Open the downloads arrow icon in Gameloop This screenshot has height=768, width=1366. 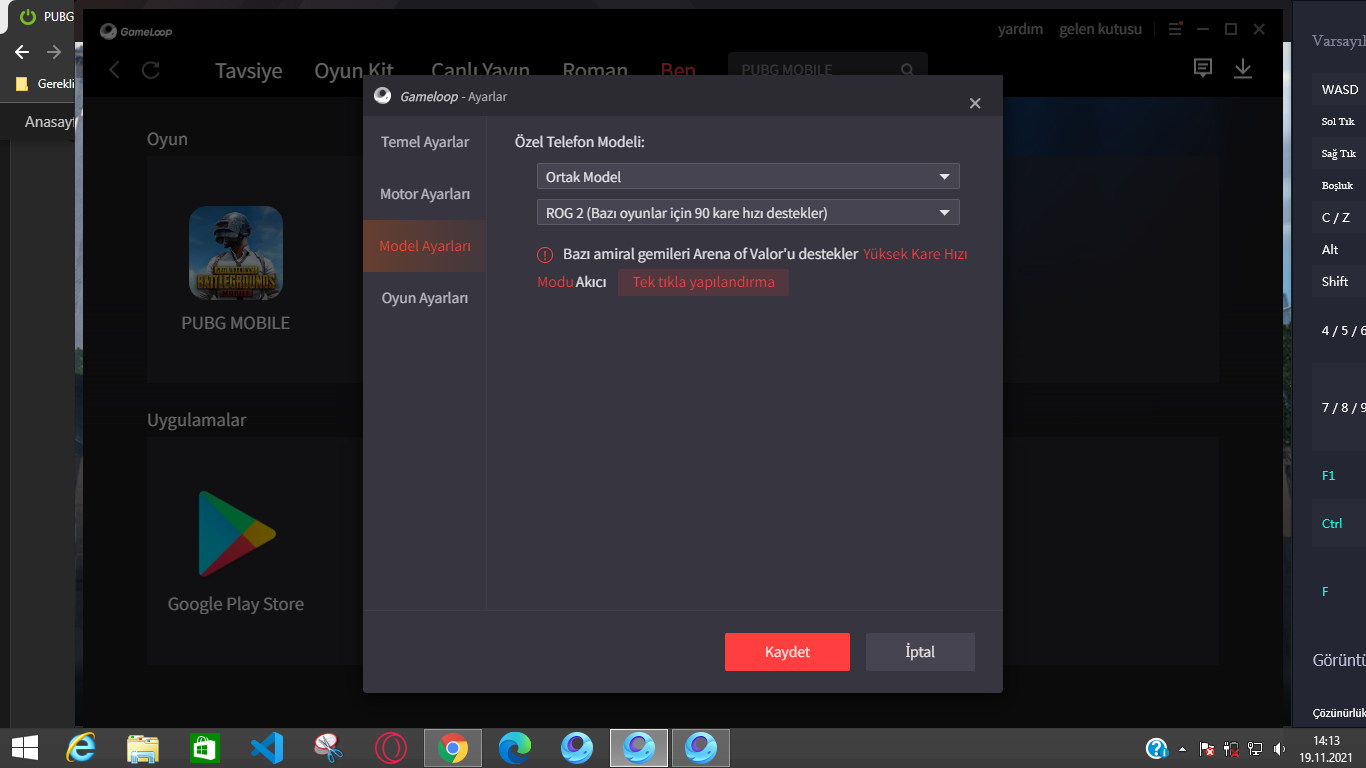pos(1243,68)
